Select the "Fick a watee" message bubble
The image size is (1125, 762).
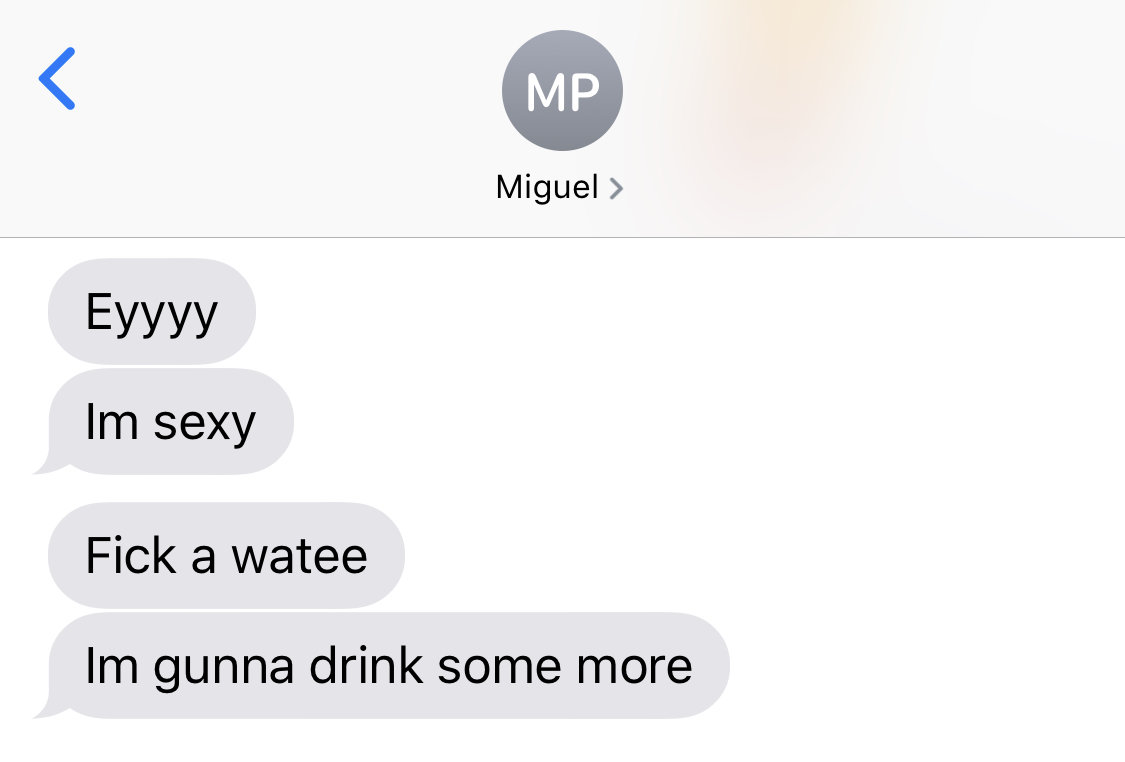(226, 555)
